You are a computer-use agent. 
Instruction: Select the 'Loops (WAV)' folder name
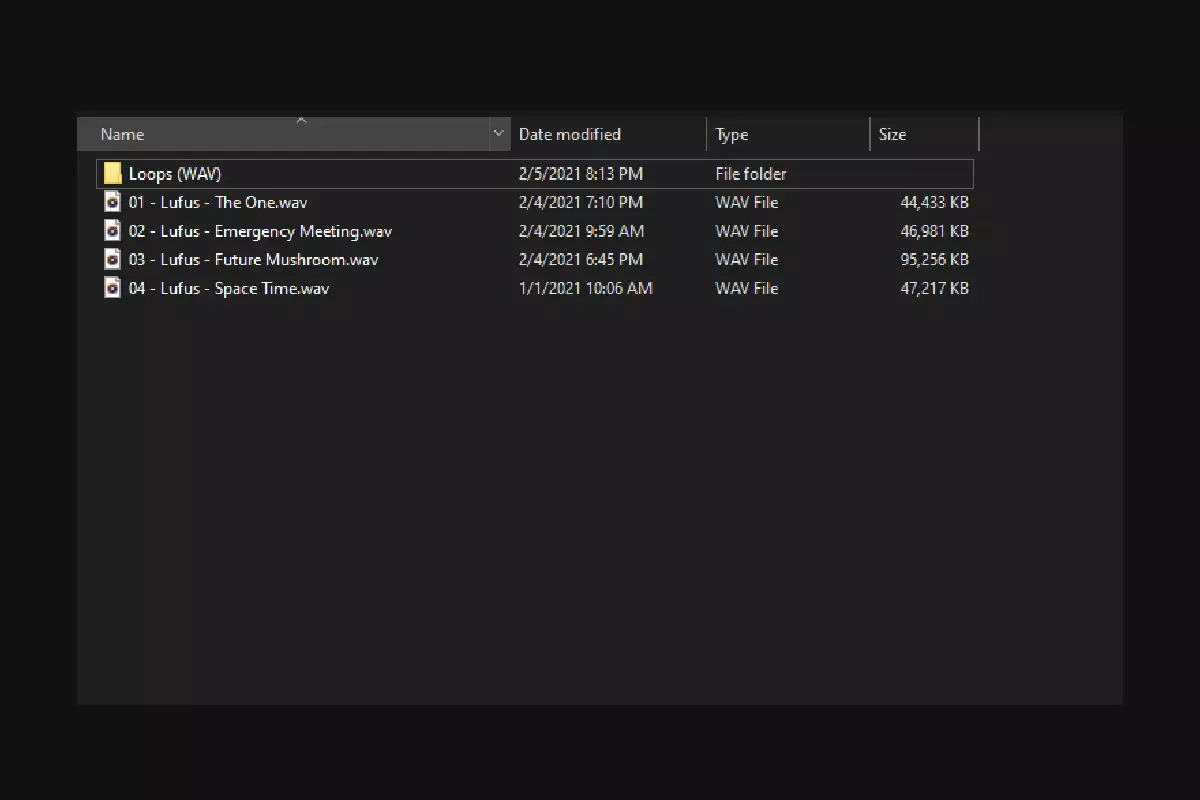coord(175,174)
